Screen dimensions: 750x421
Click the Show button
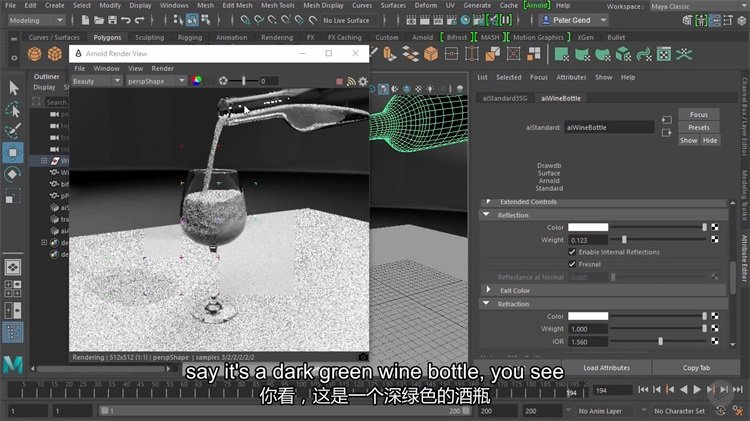(688, 141)
